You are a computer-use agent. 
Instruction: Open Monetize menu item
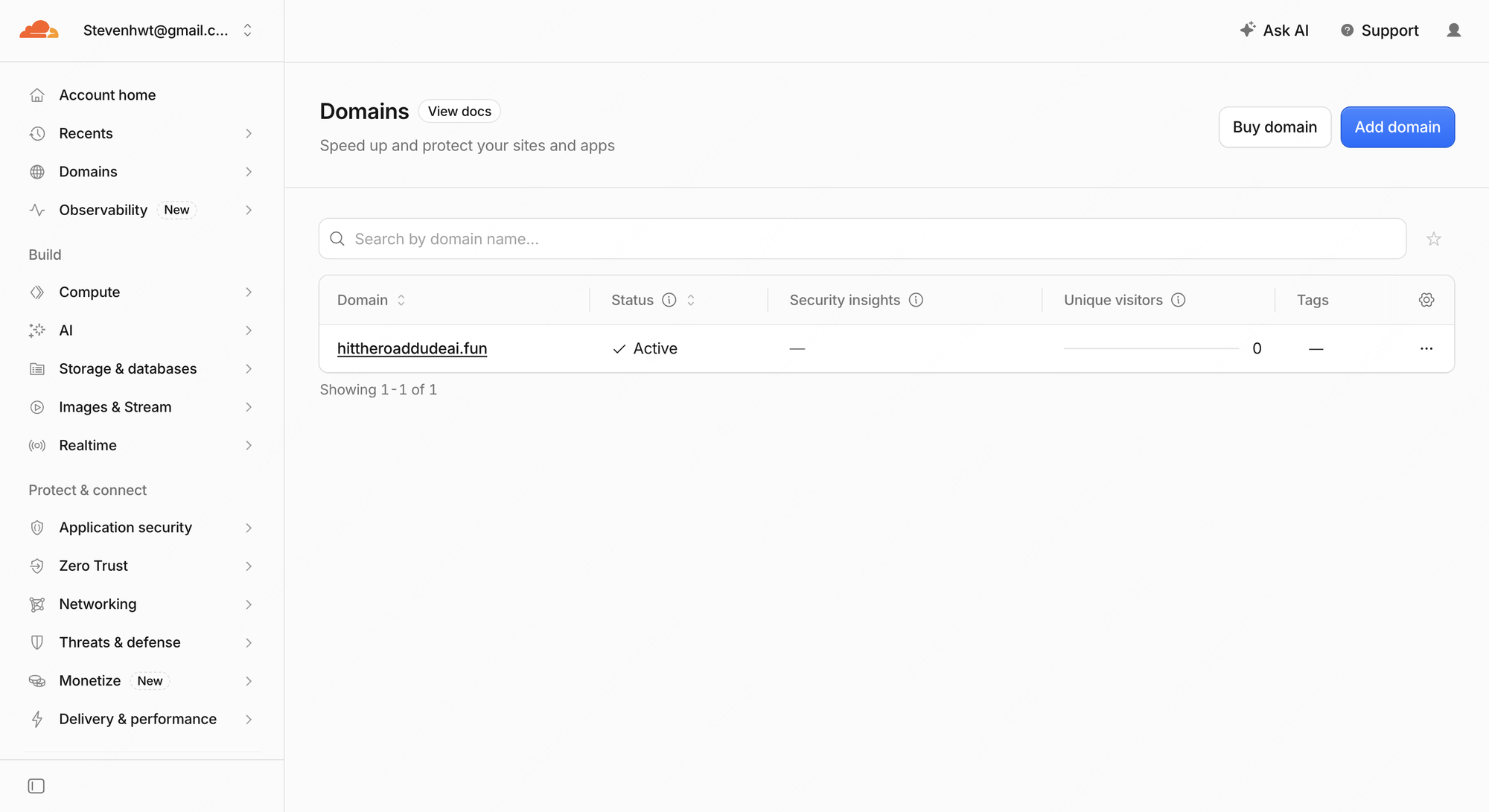[141, 681]
